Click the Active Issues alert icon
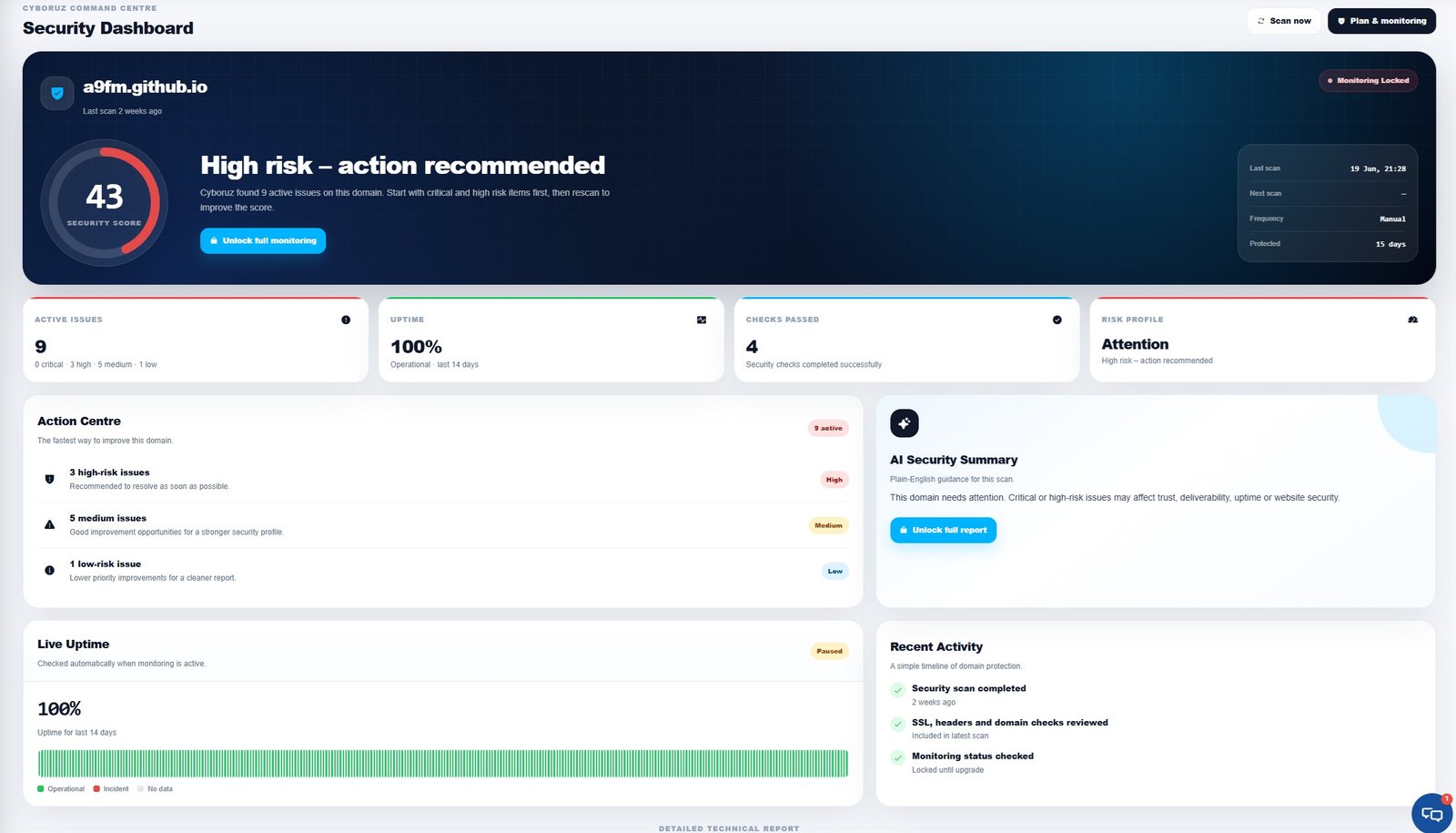This screenshot has height=833, width=1456. point(346,320)
